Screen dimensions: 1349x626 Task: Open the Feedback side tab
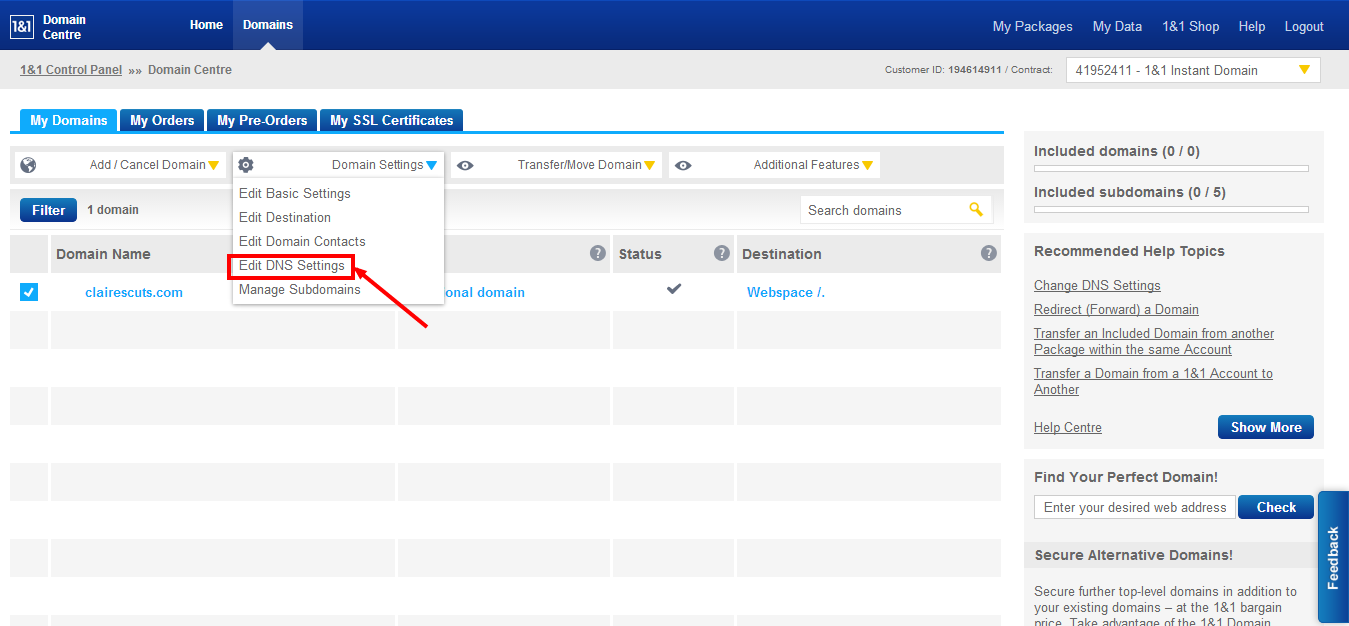pyautogui.click(x=1333, y=557)
